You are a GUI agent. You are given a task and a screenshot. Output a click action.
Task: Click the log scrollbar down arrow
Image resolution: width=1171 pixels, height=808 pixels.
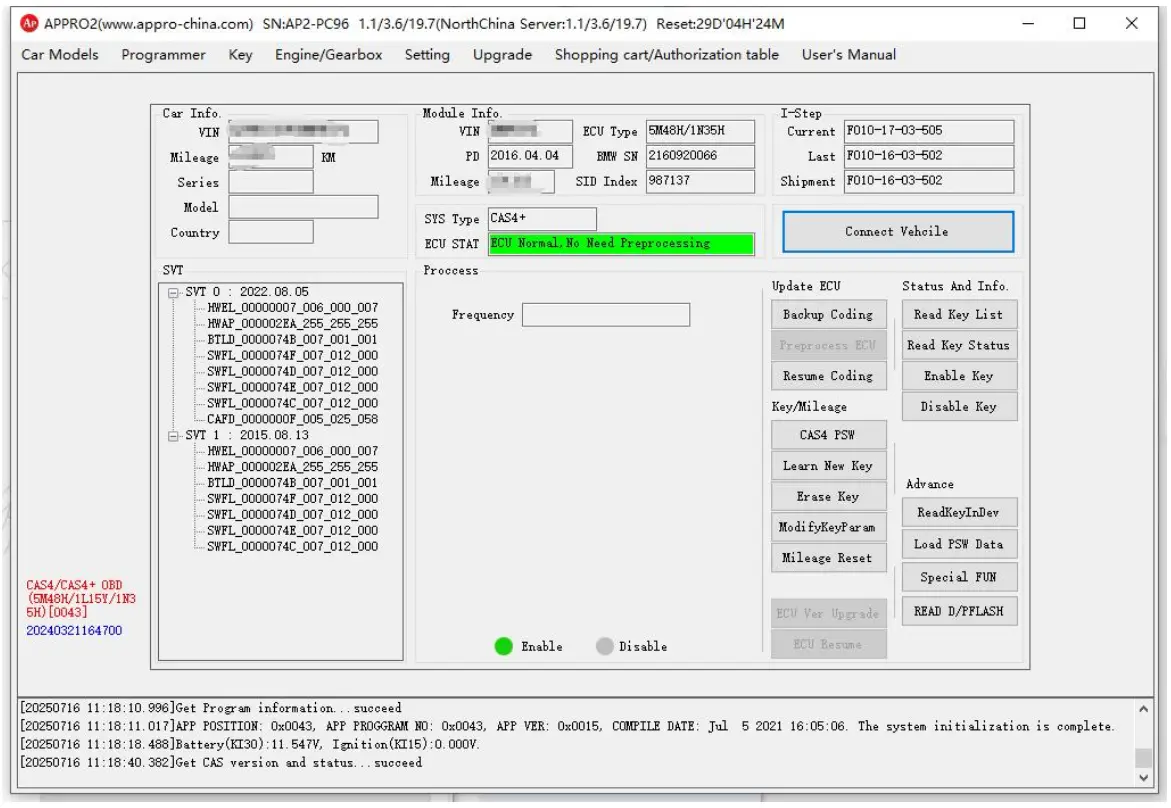click(x=1143, y=777)
